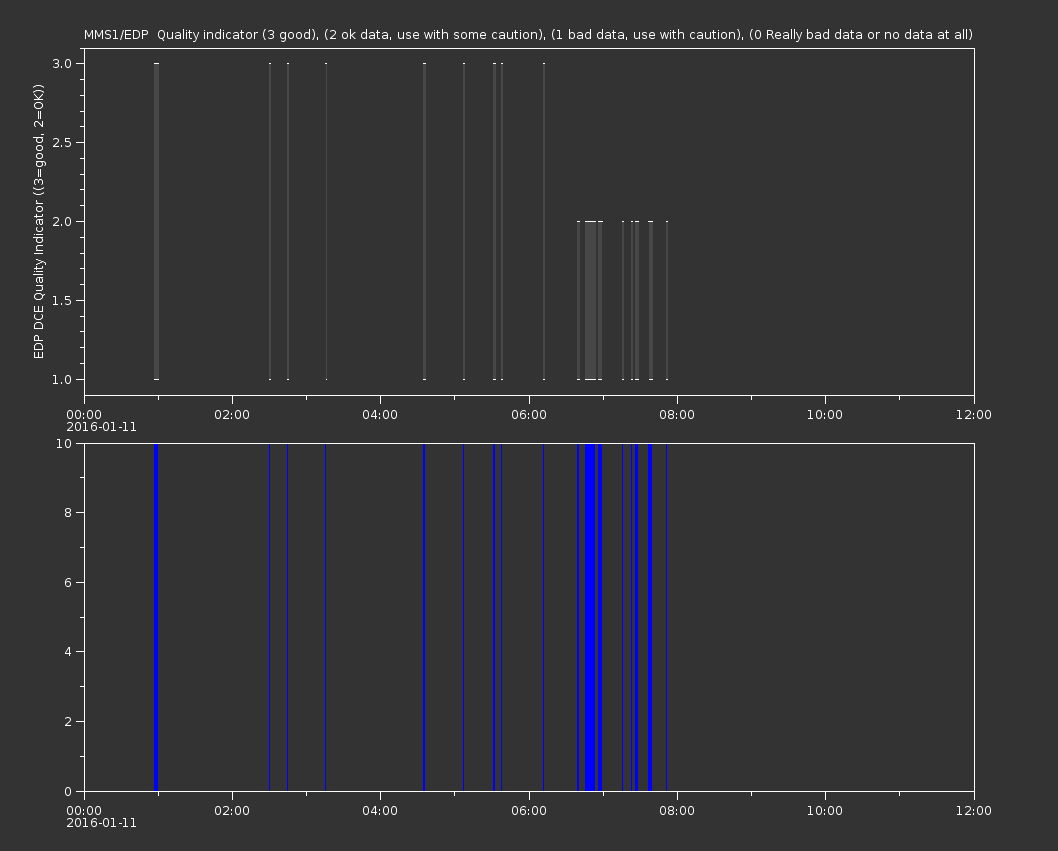Click the 8 tick on the blue-bar plot y-axis
Screen dimensions: 1058x851
68,513
